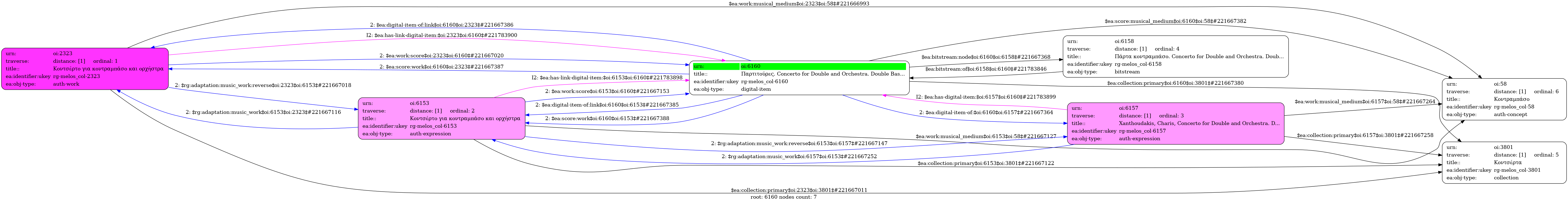This screenshot has height=203, width=1568.
Task: Select ea:collection:primary oi:2323 bottom edge label
Action: pos(799,190)
